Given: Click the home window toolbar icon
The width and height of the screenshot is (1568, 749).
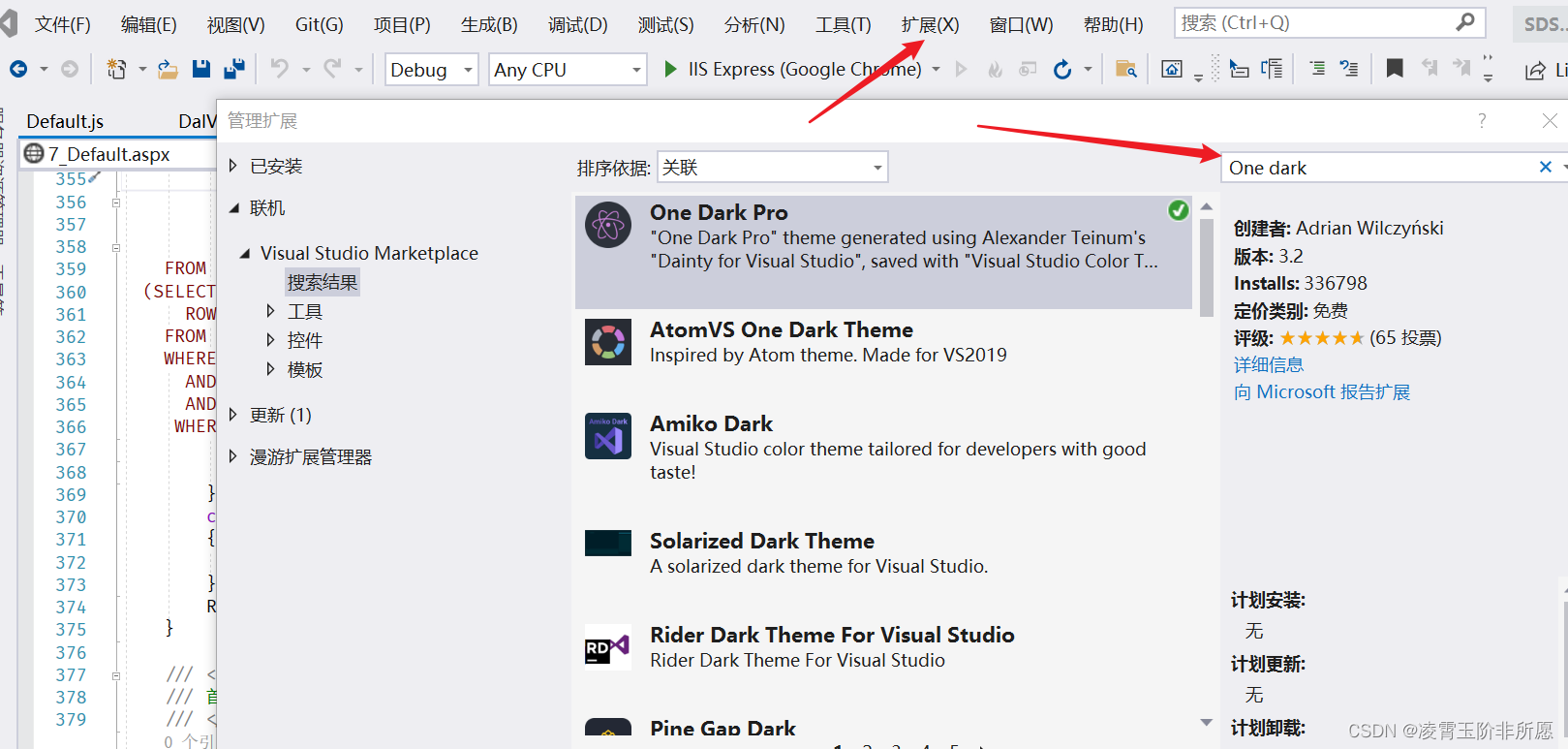Looking at the screenshot, I should pyautogui.click(x=1172, y=69).
